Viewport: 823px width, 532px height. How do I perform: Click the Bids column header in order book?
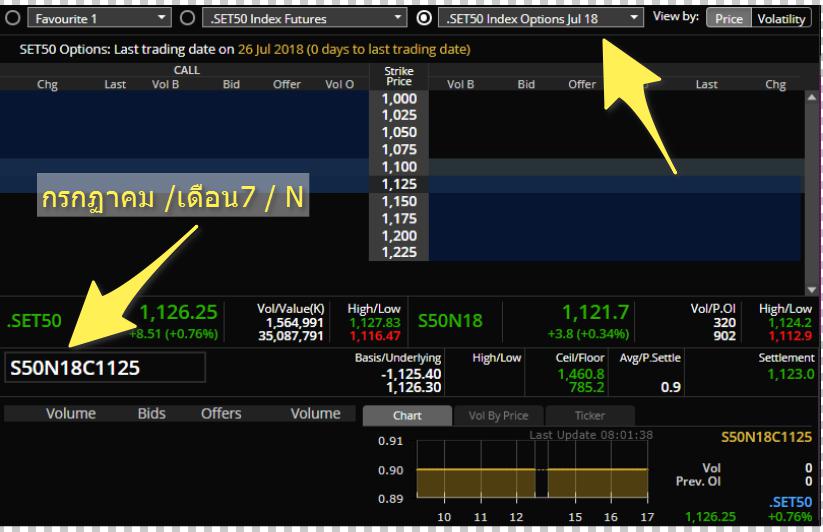(152, 413)
